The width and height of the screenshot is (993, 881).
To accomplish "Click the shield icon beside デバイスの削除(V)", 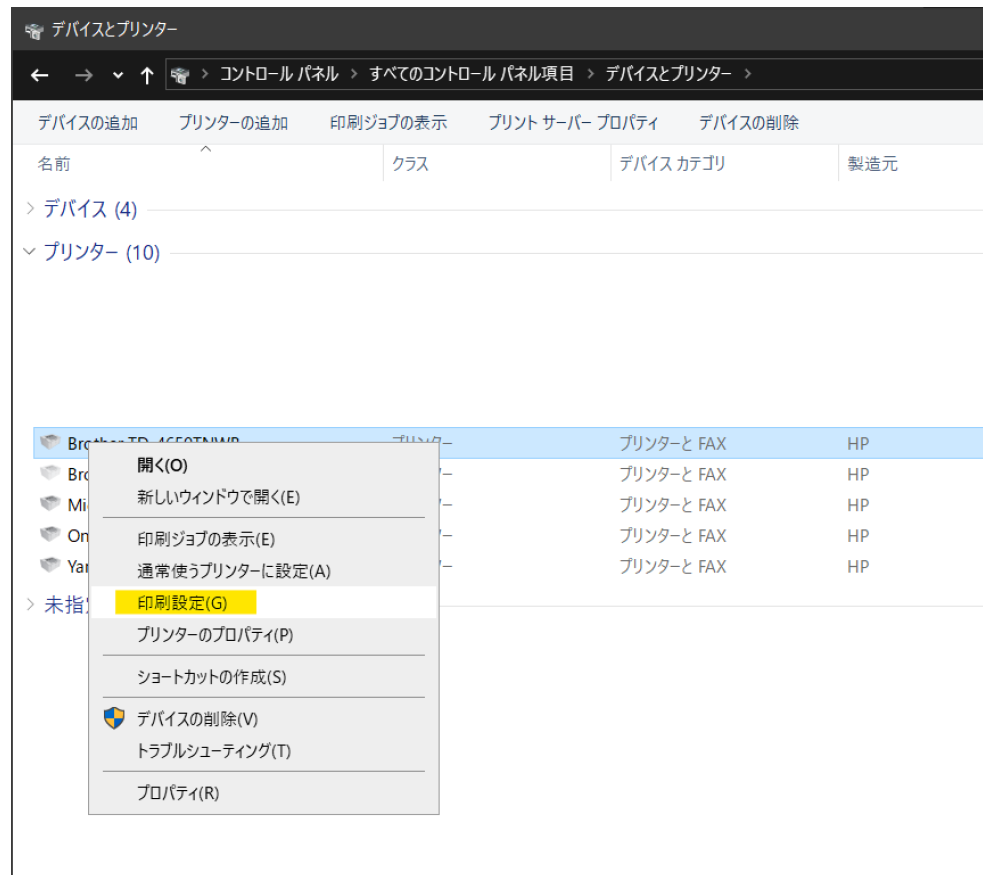I will click(115, 718).
